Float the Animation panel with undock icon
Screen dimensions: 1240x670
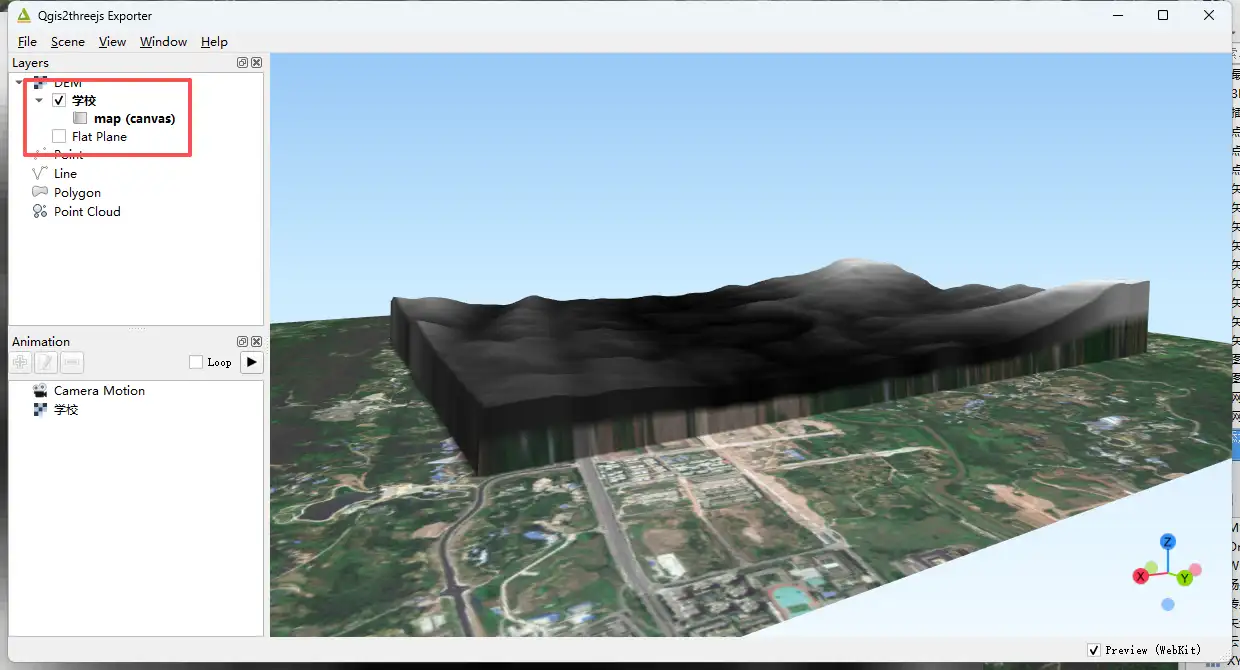[242, 342]
